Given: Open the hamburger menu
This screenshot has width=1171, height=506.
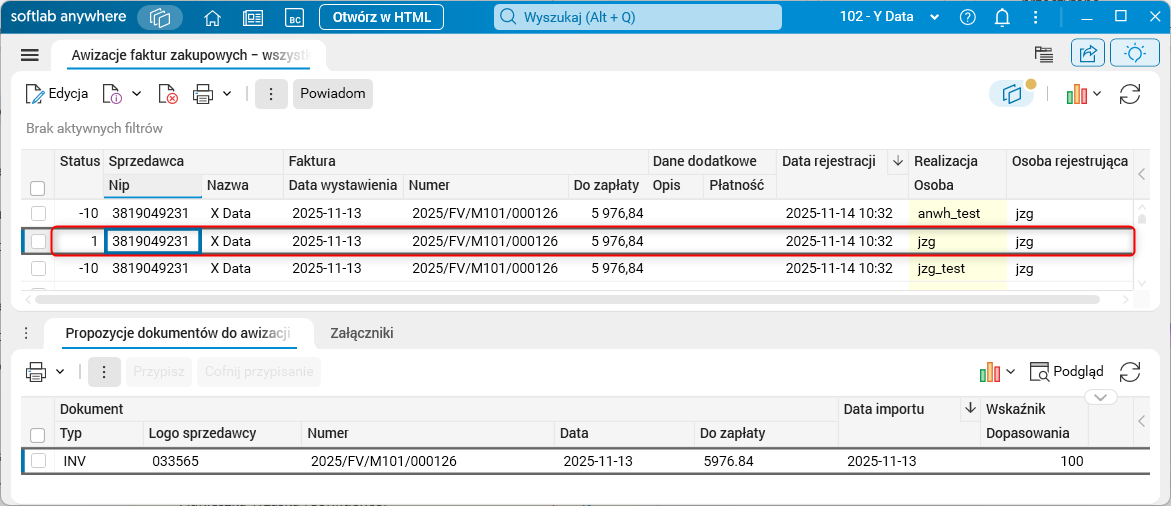Looking at the screenshot, I should [29, 55].
